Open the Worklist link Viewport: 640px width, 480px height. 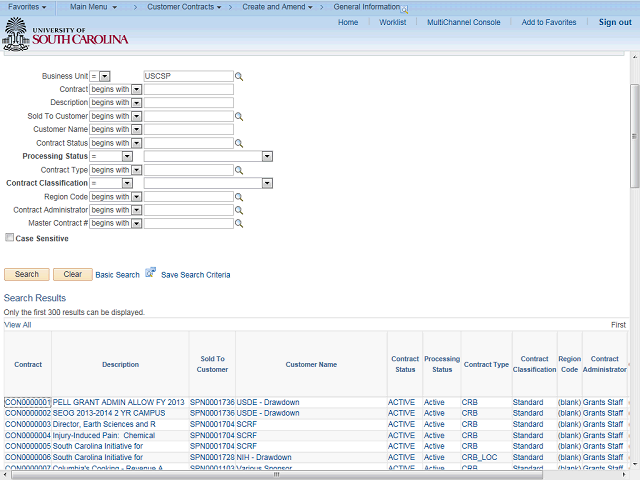(x=393, y=22)
